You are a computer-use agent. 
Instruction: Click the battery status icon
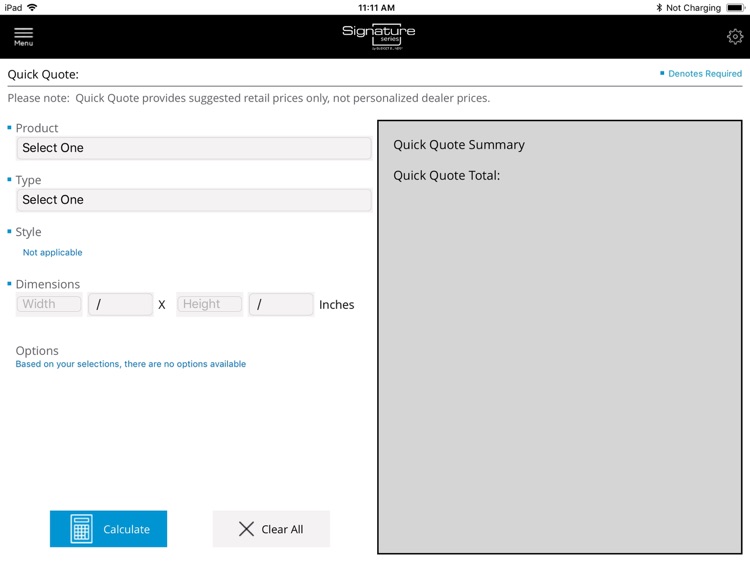coord(736,8)
